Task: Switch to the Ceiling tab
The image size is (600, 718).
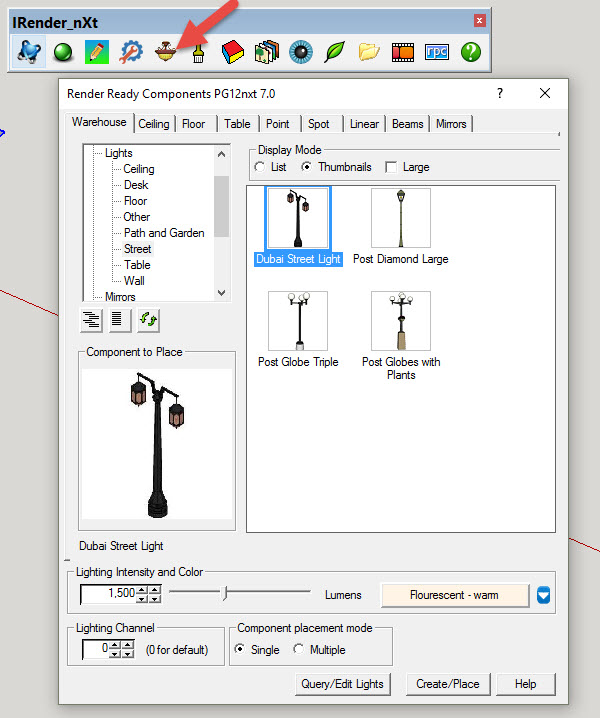Action: [154, 124]
